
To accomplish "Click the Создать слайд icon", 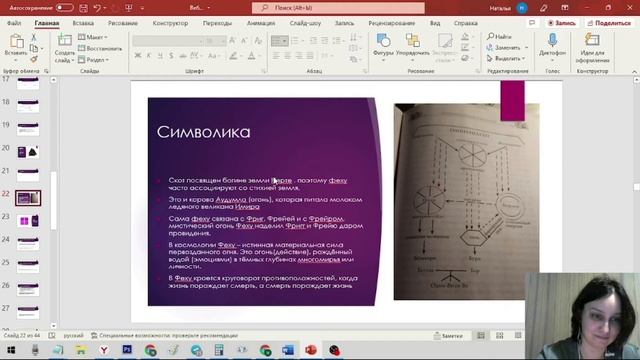I will [64, 41].
